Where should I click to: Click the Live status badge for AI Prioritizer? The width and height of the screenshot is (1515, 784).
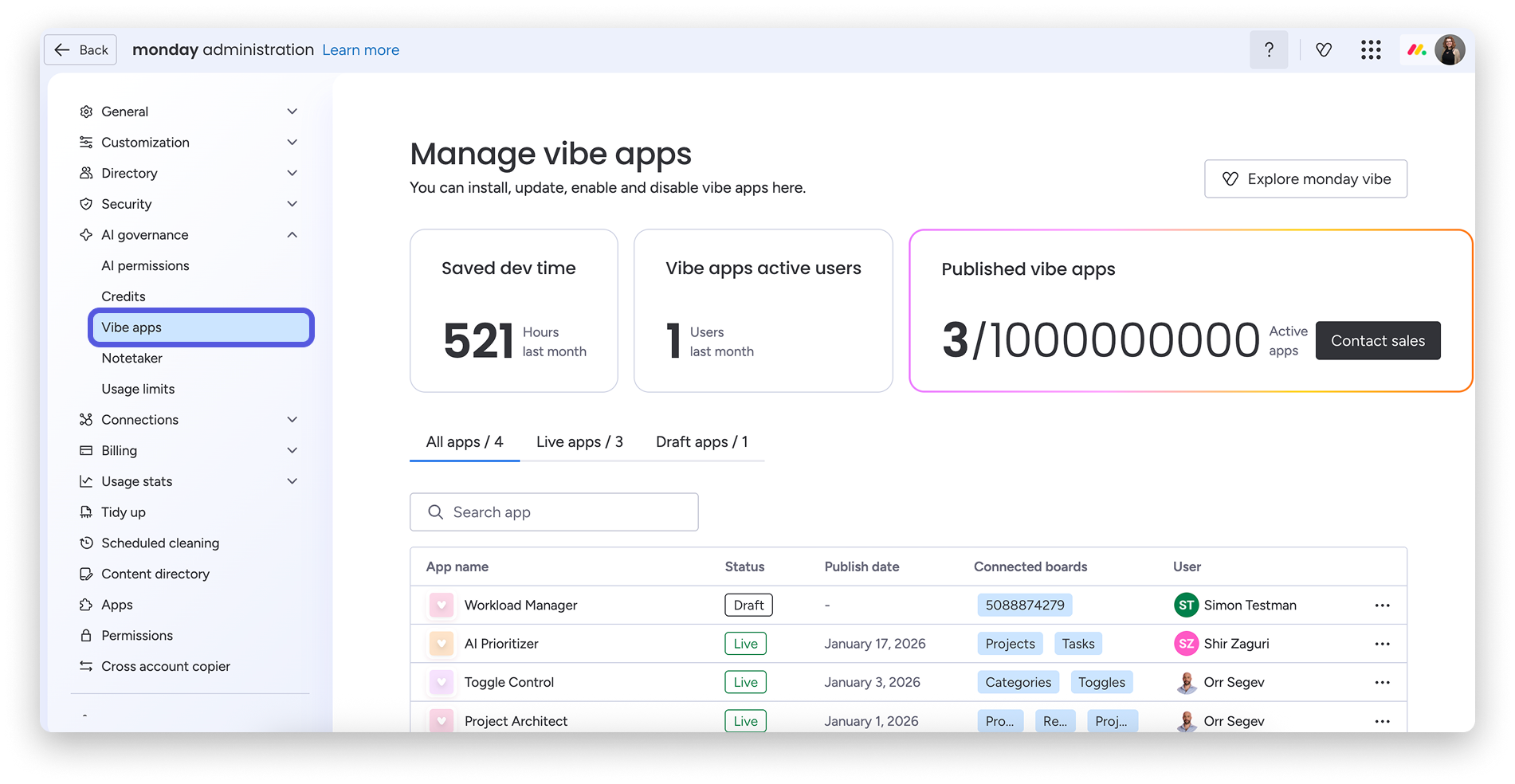click(745, 644)
